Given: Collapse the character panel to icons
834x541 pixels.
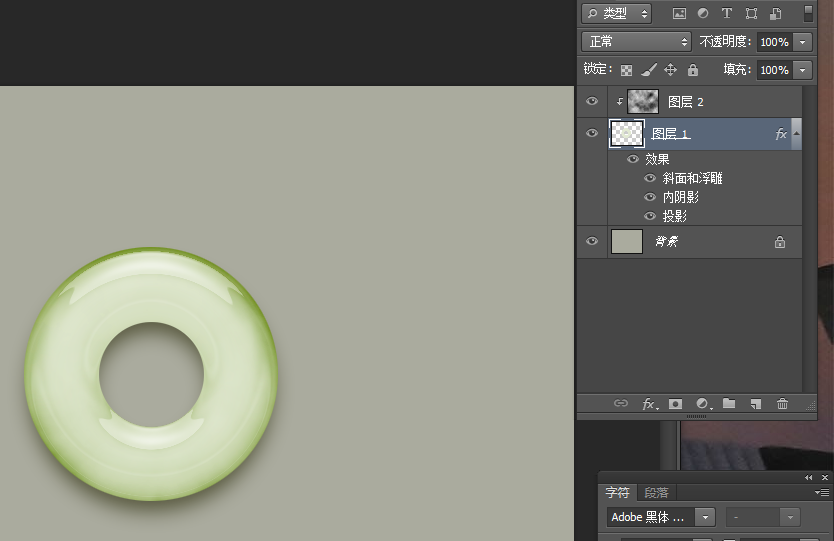Looking at the screenshot, I should 808,478.
